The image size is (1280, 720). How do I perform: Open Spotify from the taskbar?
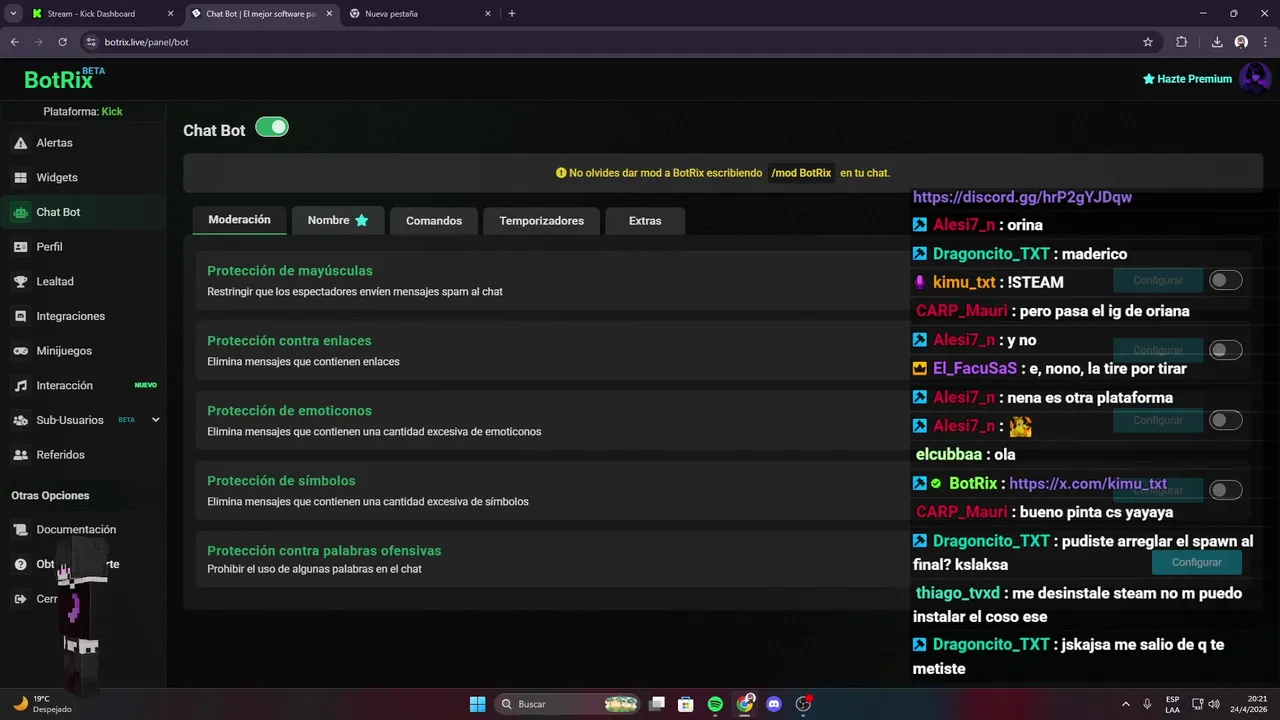715,704
